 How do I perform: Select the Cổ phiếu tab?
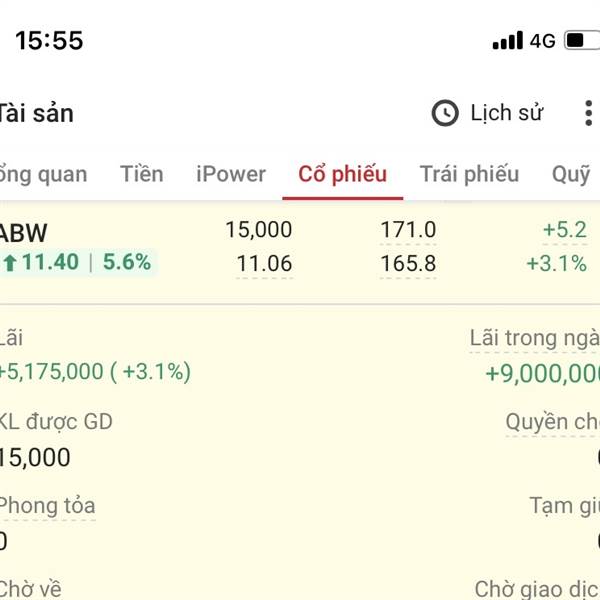point(342,174)
